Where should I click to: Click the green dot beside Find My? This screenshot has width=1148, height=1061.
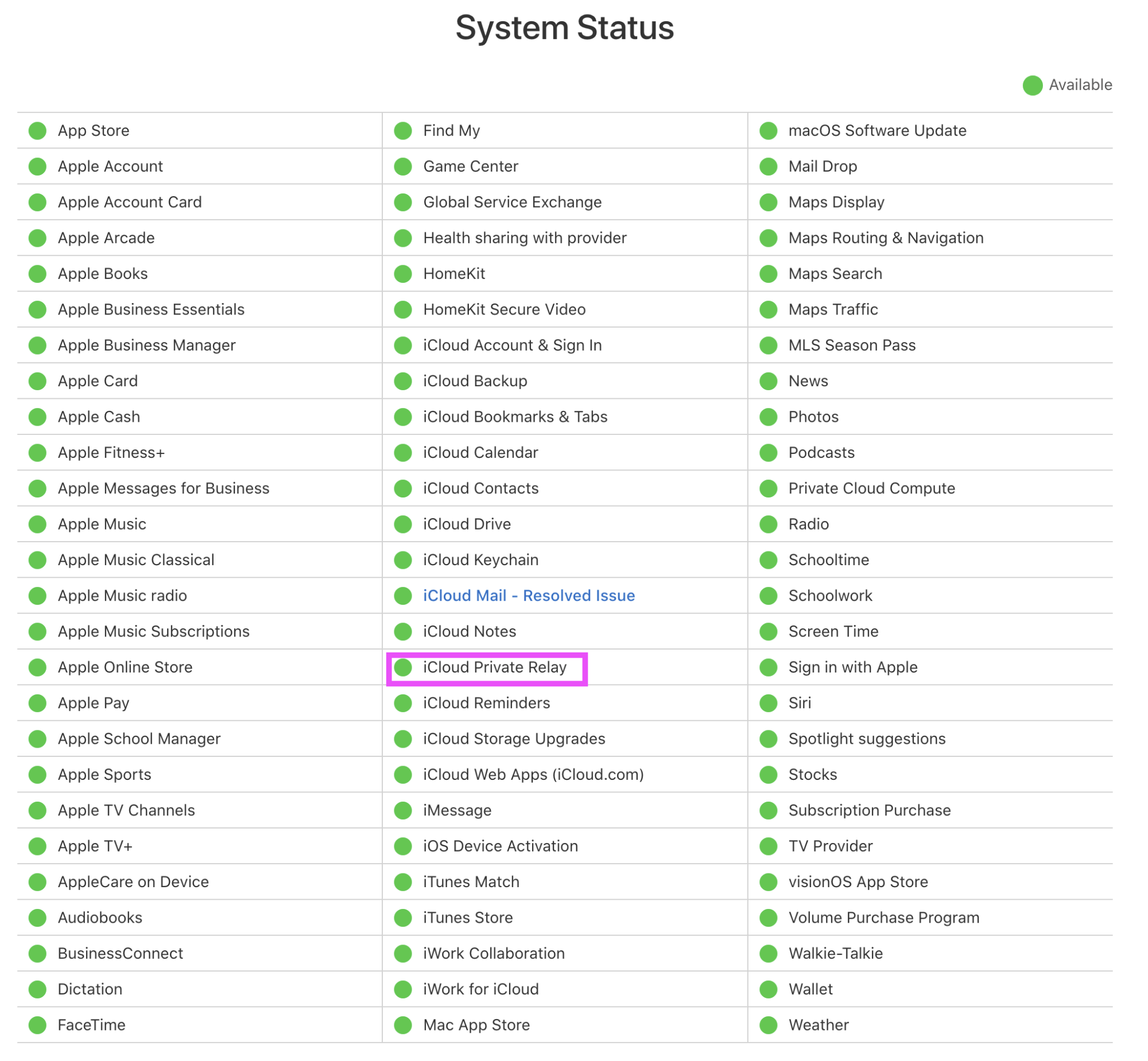pos(404,131)
